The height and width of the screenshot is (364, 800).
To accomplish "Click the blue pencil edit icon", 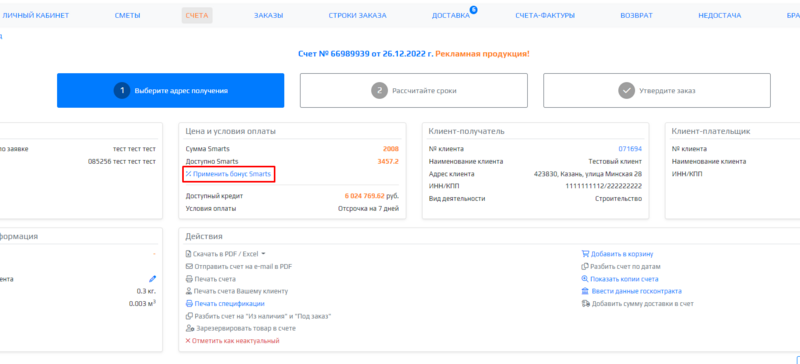I will 153,279.
